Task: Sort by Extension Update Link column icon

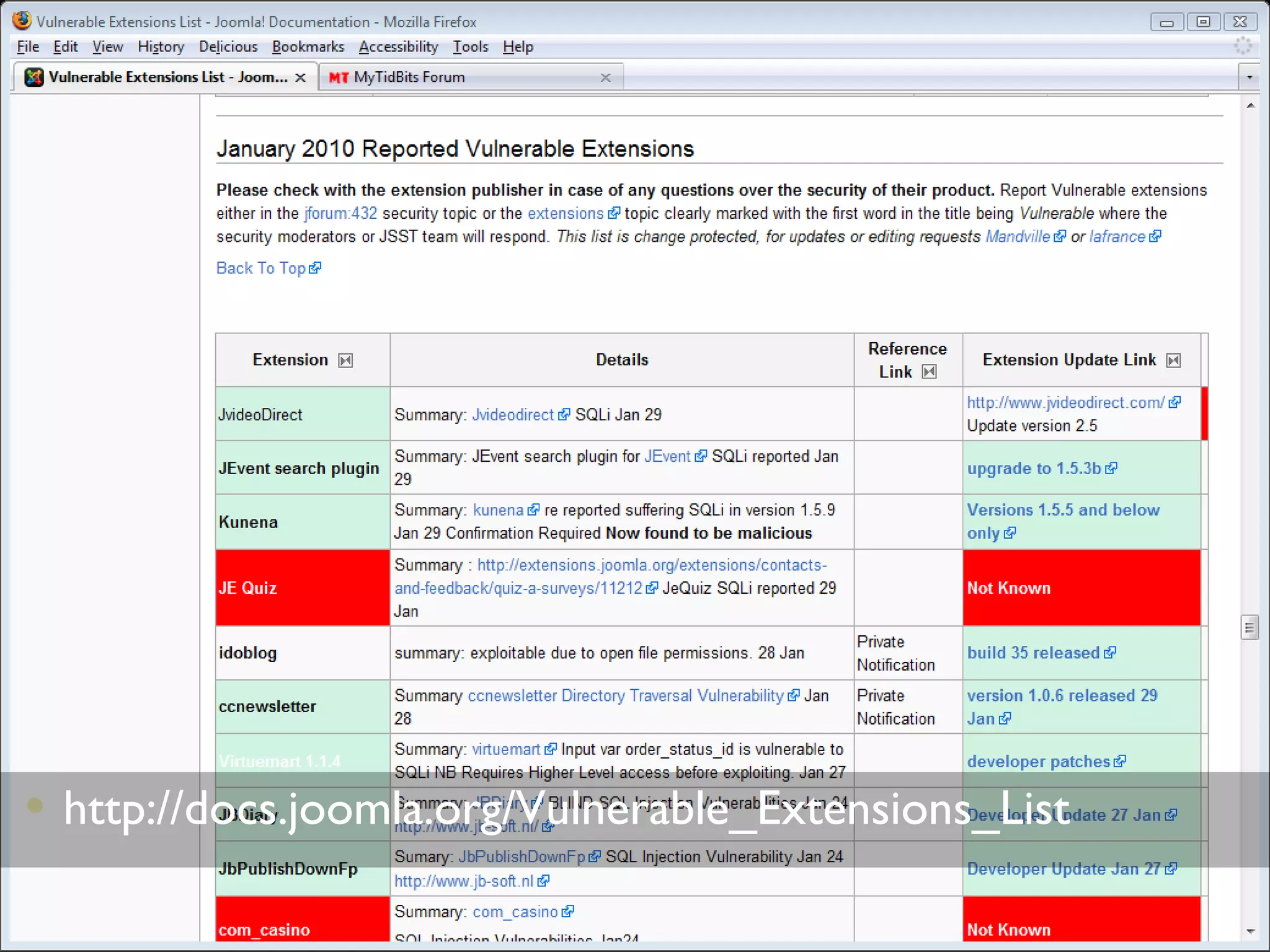Action: [x=1173, y=361]
